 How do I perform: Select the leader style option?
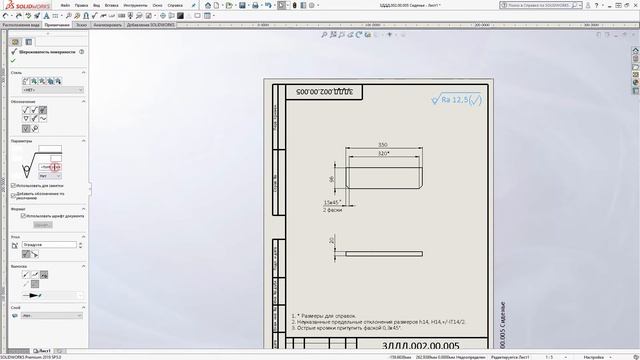click(x=26, y=274)
